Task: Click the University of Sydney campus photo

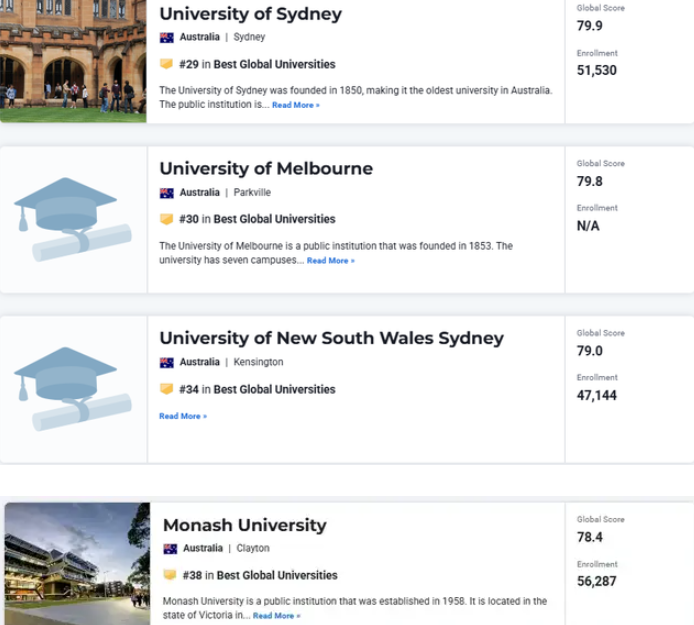Action: point(73,61)
